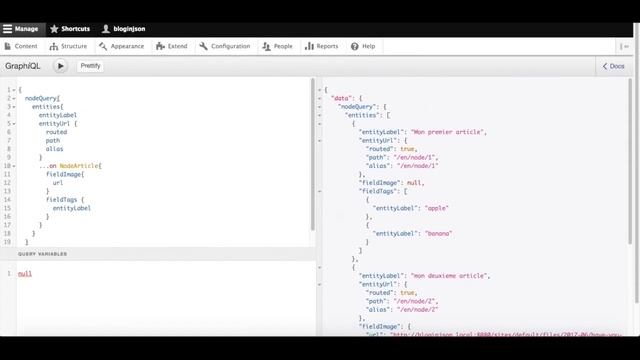Click the Shortcuts star icon
Image resolution: width=640 pixels, height=360 pixels.
point(54,29)
